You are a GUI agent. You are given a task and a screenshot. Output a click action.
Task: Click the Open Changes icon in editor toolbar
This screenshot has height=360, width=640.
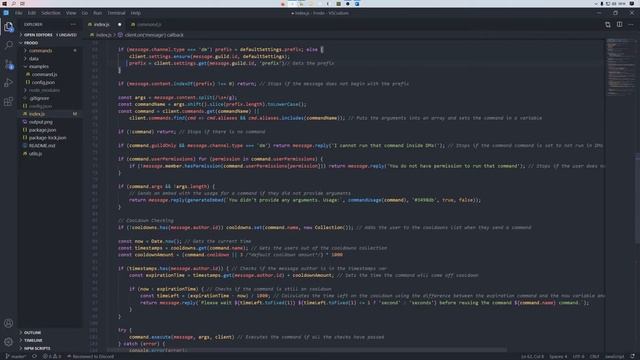click(608, 24)
